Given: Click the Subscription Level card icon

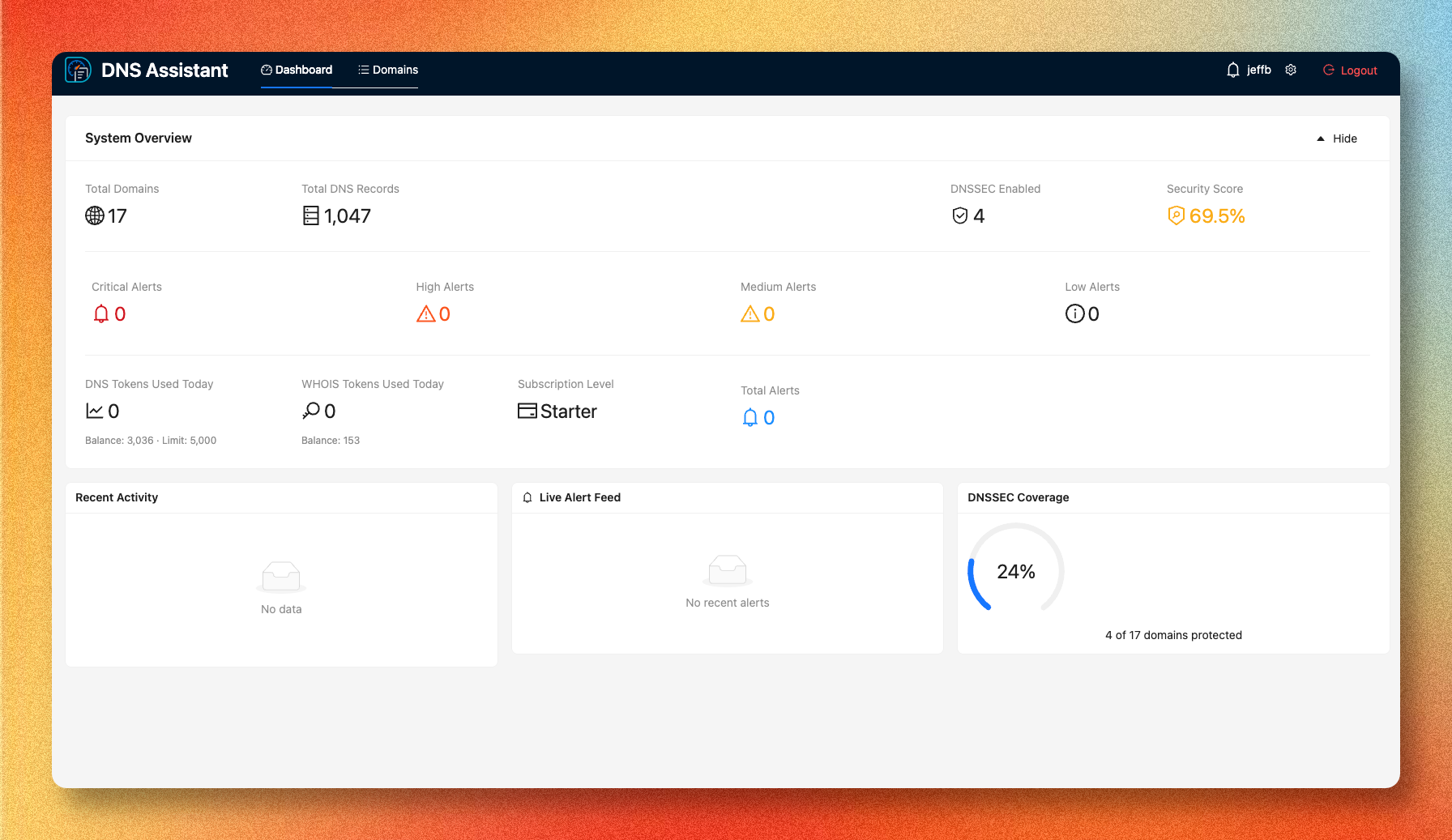Looking at the screenshot, I should coord(526,411).
